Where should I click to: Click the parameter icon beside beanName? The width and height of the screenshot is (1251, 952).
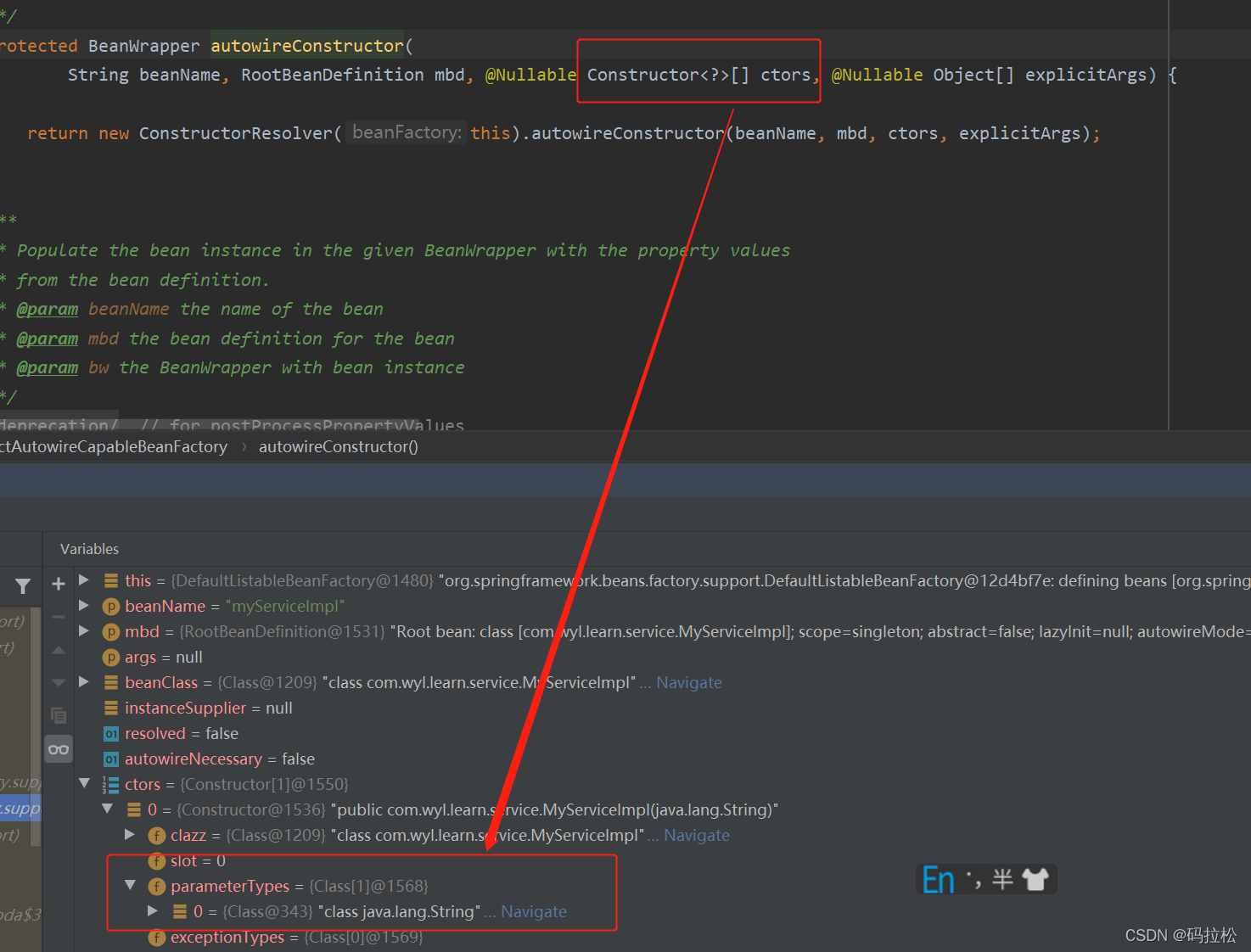point(111,607)
